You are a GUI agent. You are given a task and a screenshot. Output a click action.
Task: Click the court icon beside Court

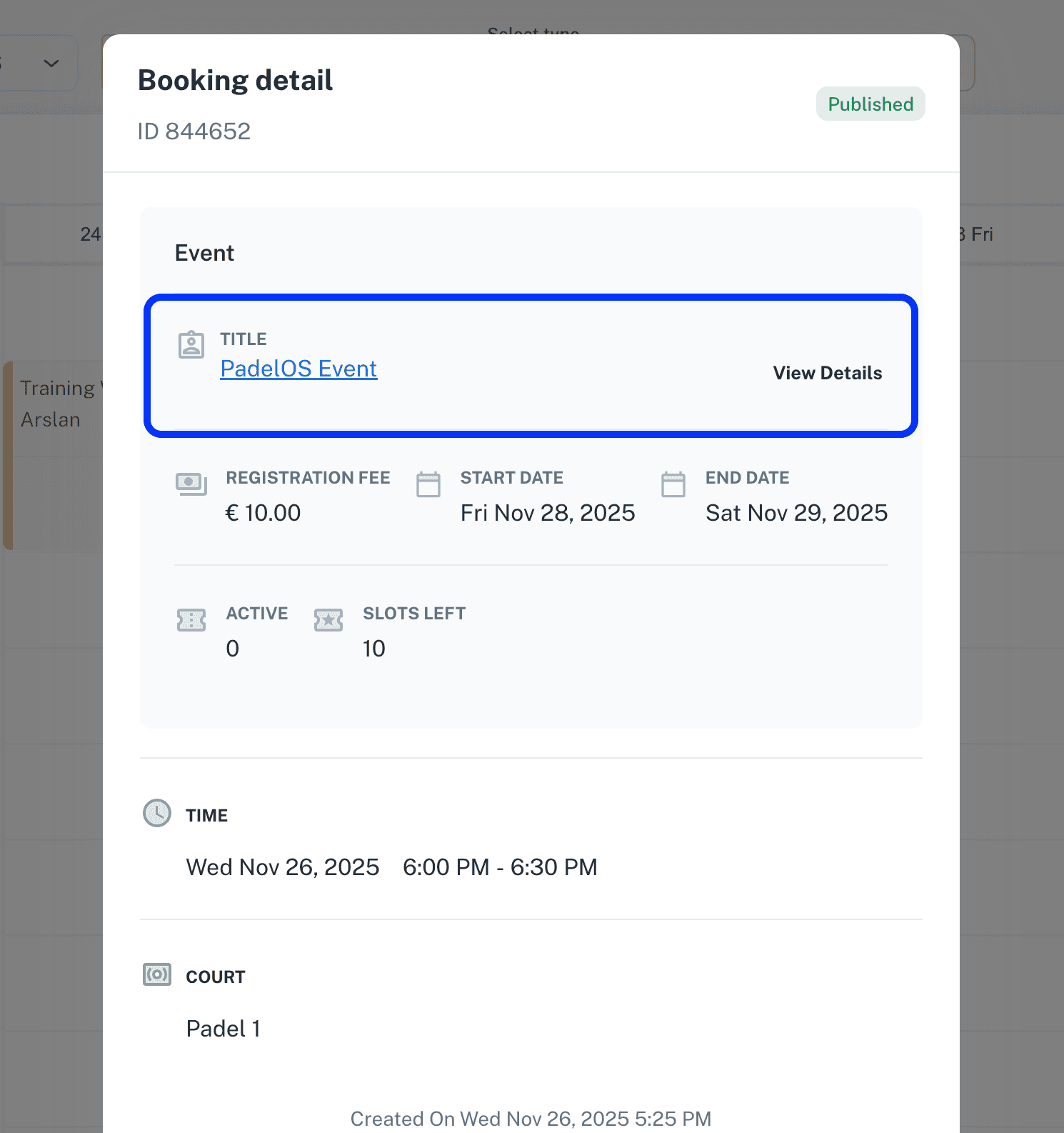tap(157, 974)
